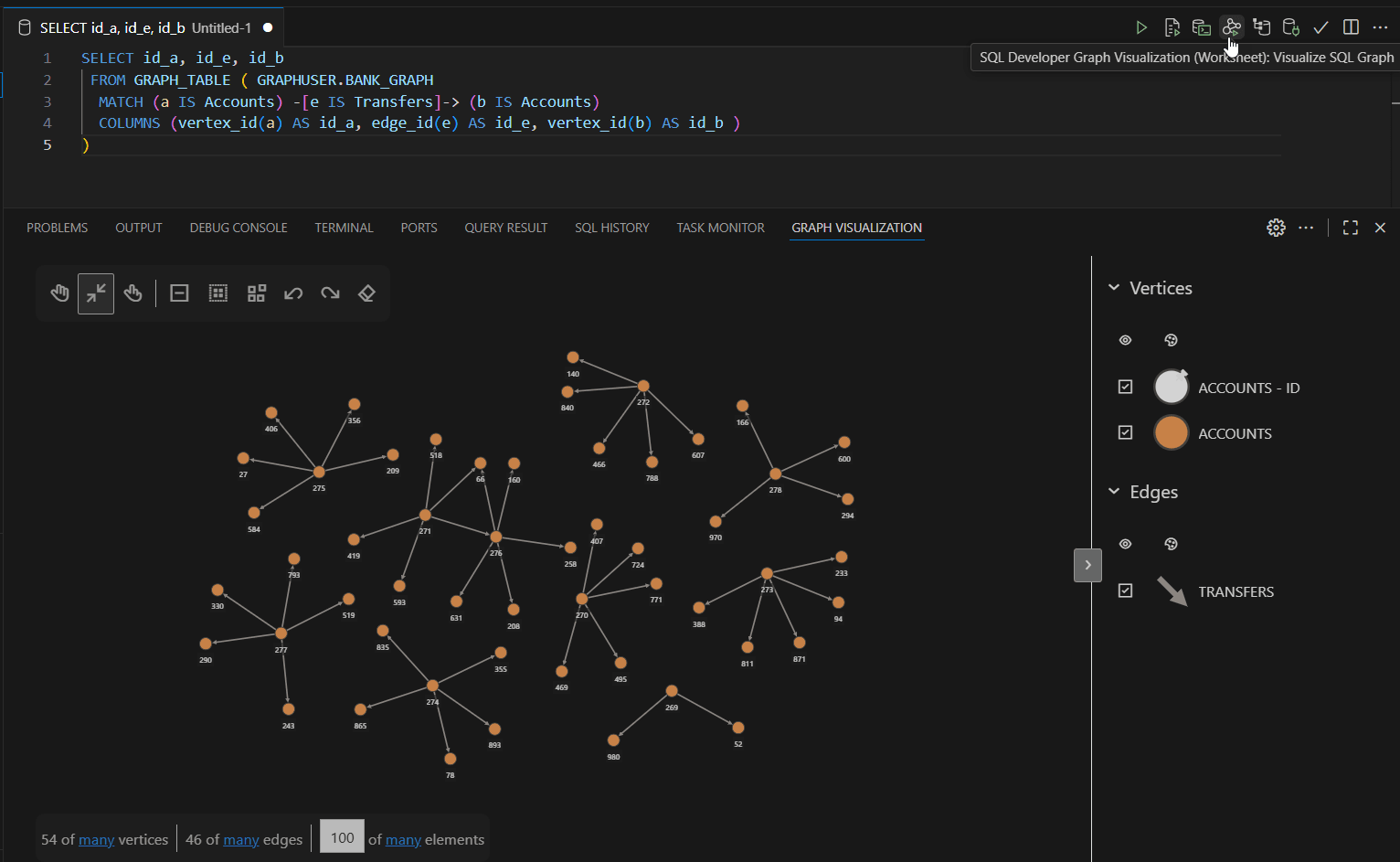Open the QUERY RESULT tab

tap(506, 228)
